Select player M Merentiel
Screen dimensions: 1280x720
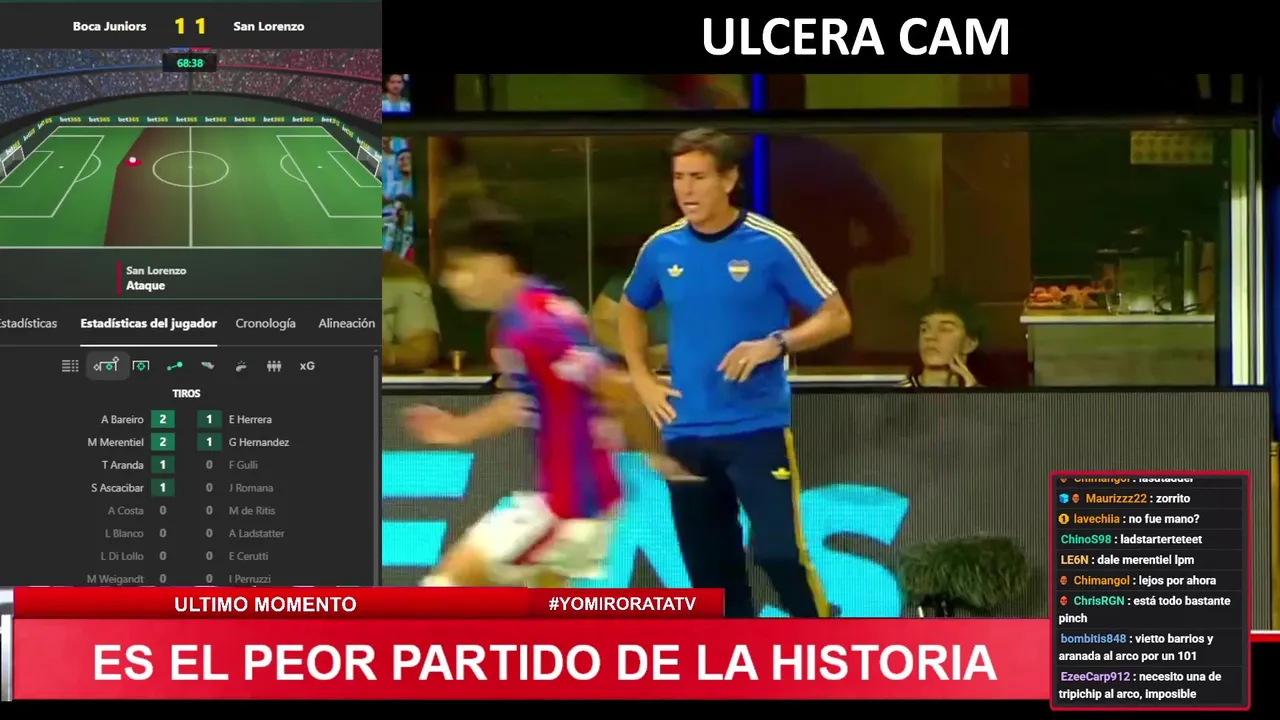(115, 442)
